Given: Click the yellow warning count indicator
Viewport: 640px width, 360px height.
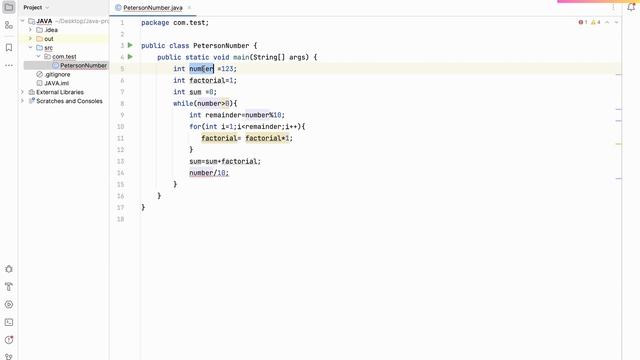Looking at the screenshot, I should pyautogui.click(x=596, y=22).
